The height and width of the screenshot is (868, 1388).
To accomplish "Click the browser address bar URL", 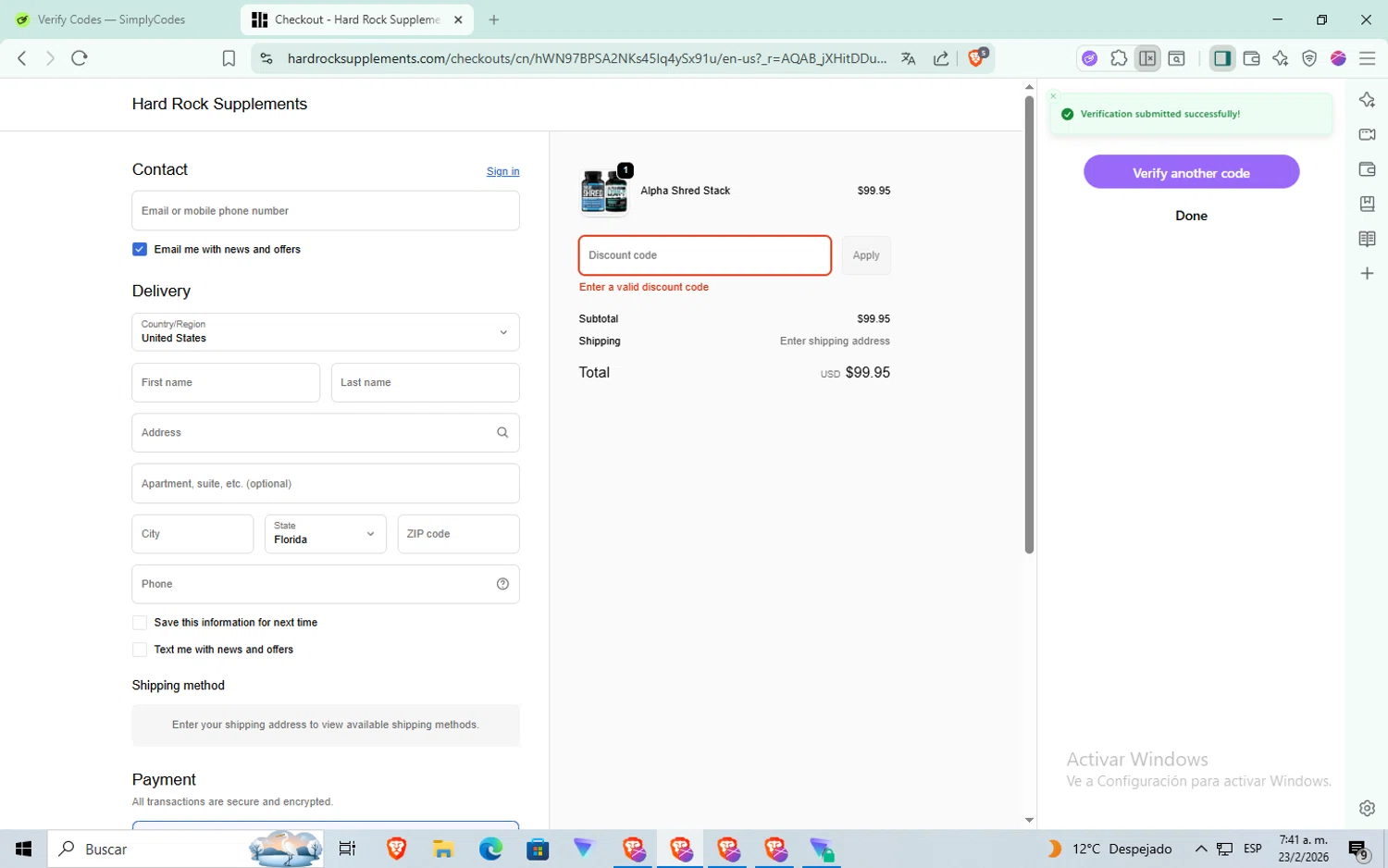I will (x=587, y=58).
